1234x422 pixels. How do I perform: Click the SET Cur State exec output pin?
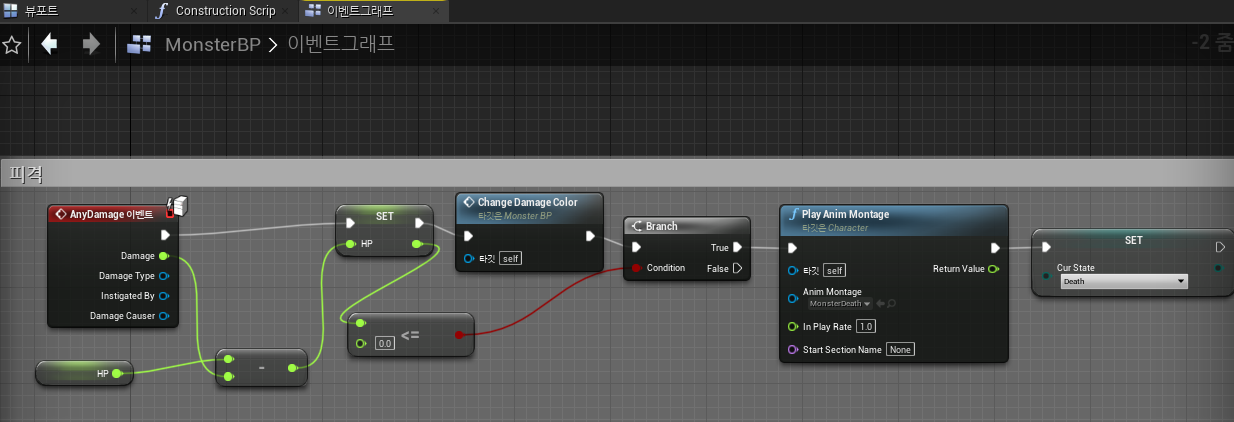(1220, 247)
